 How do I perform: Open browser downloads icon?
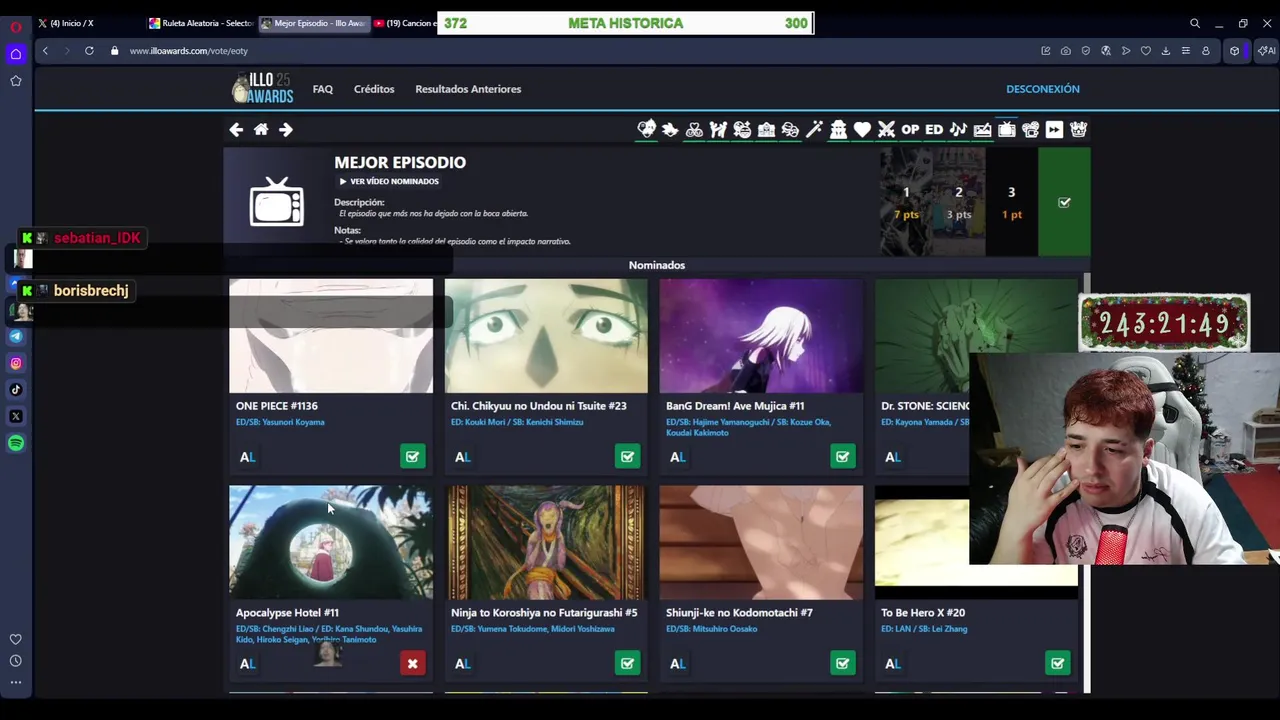pyautogui.click(x=1166, y=51)
